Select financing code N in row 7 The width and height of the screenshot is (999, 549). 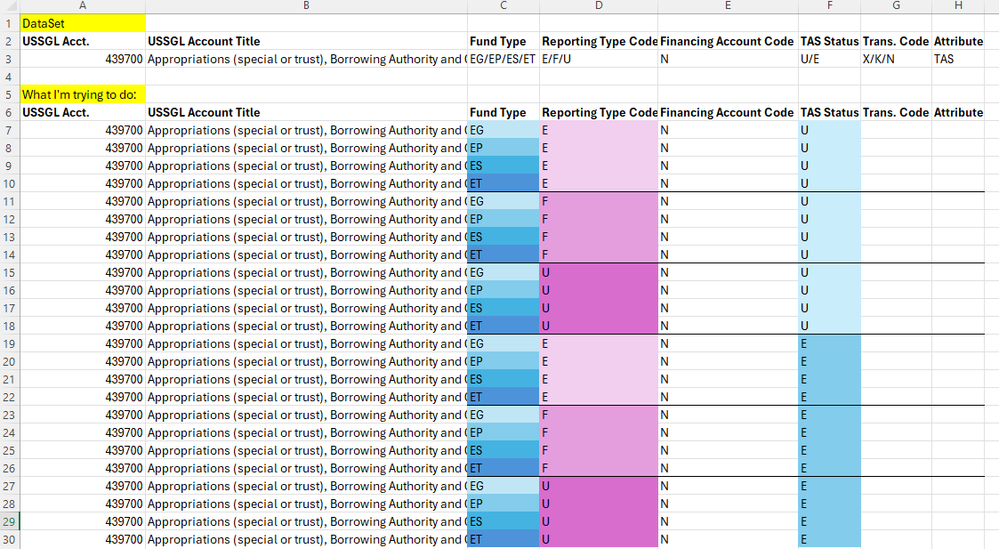(x=728, y=131)
